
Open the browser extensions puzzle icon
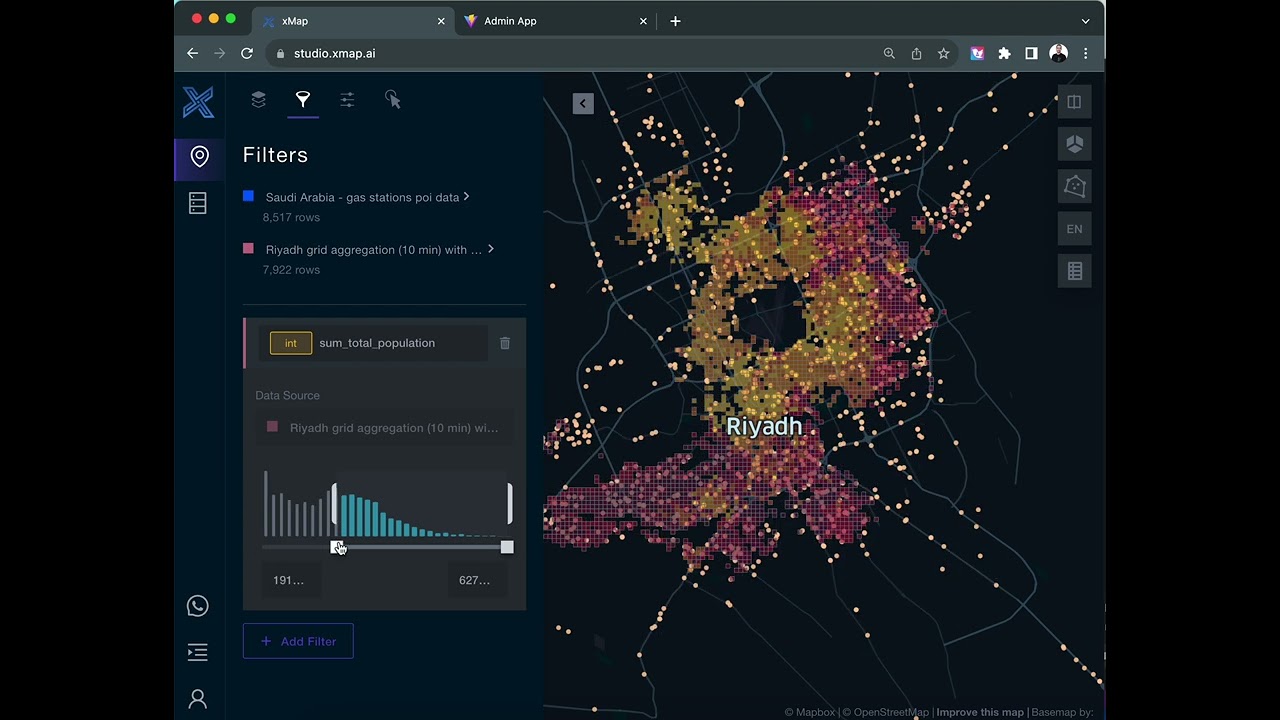(1004, 53)
